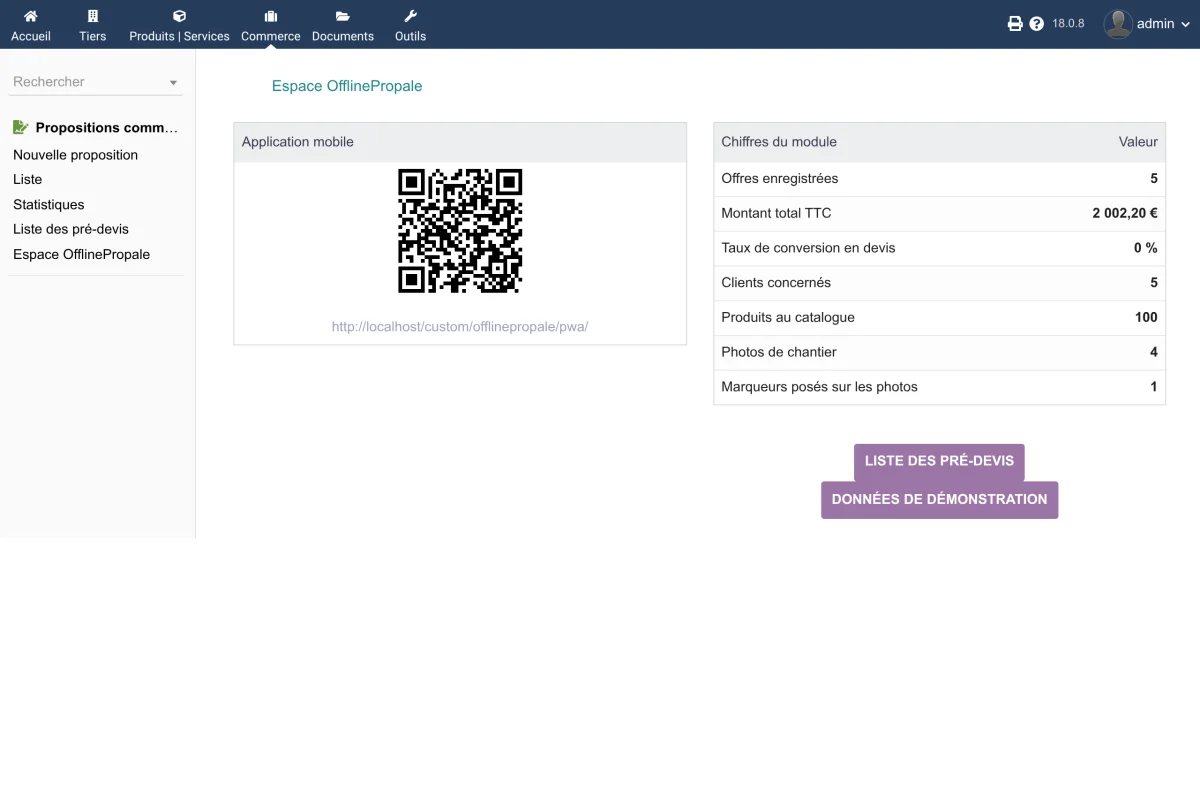1200x807 pixels.
Task: Click the mobile application QR code
Action: [460, 231]
